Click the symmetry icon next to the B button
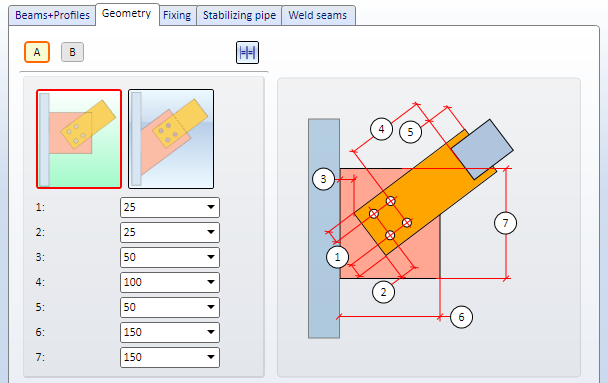 click(x=247, y=52)
